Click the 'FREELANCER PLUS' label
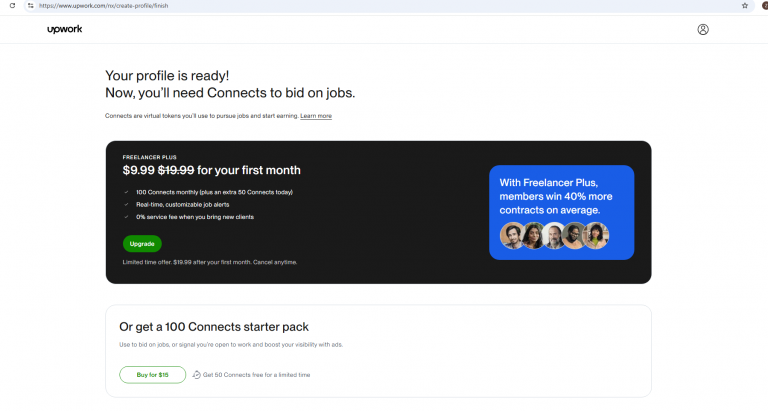Image resolution: width=768 pixels, height=411 pixels. click(x=149, y=157)
